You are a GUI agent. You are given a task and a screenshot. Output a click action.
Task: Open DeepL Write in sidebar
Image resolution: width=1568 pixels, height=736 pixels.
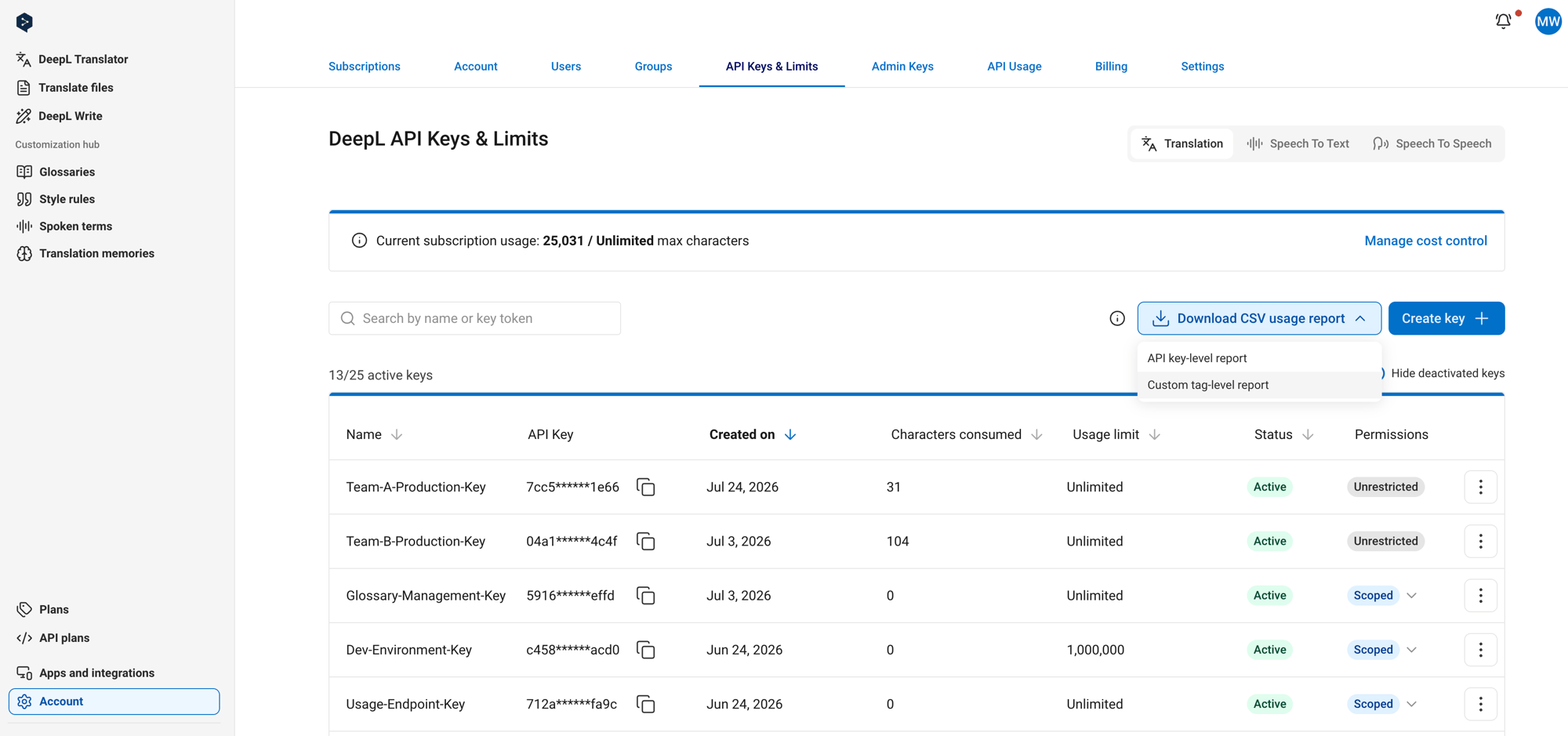pos(59,116)
